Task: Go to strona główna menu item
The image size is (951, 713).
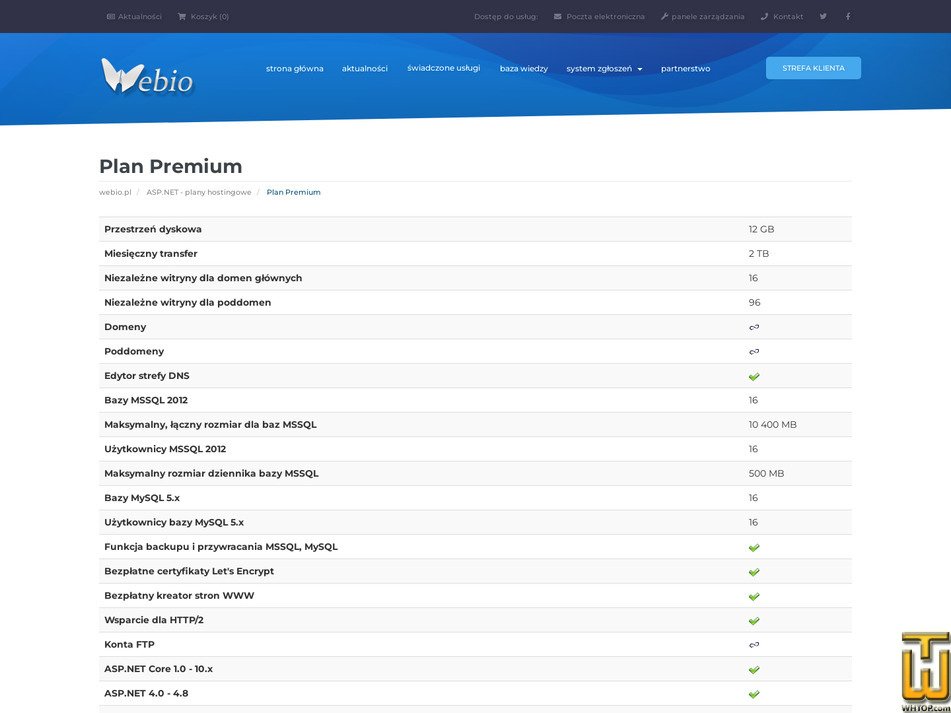Action: (295, 69)
